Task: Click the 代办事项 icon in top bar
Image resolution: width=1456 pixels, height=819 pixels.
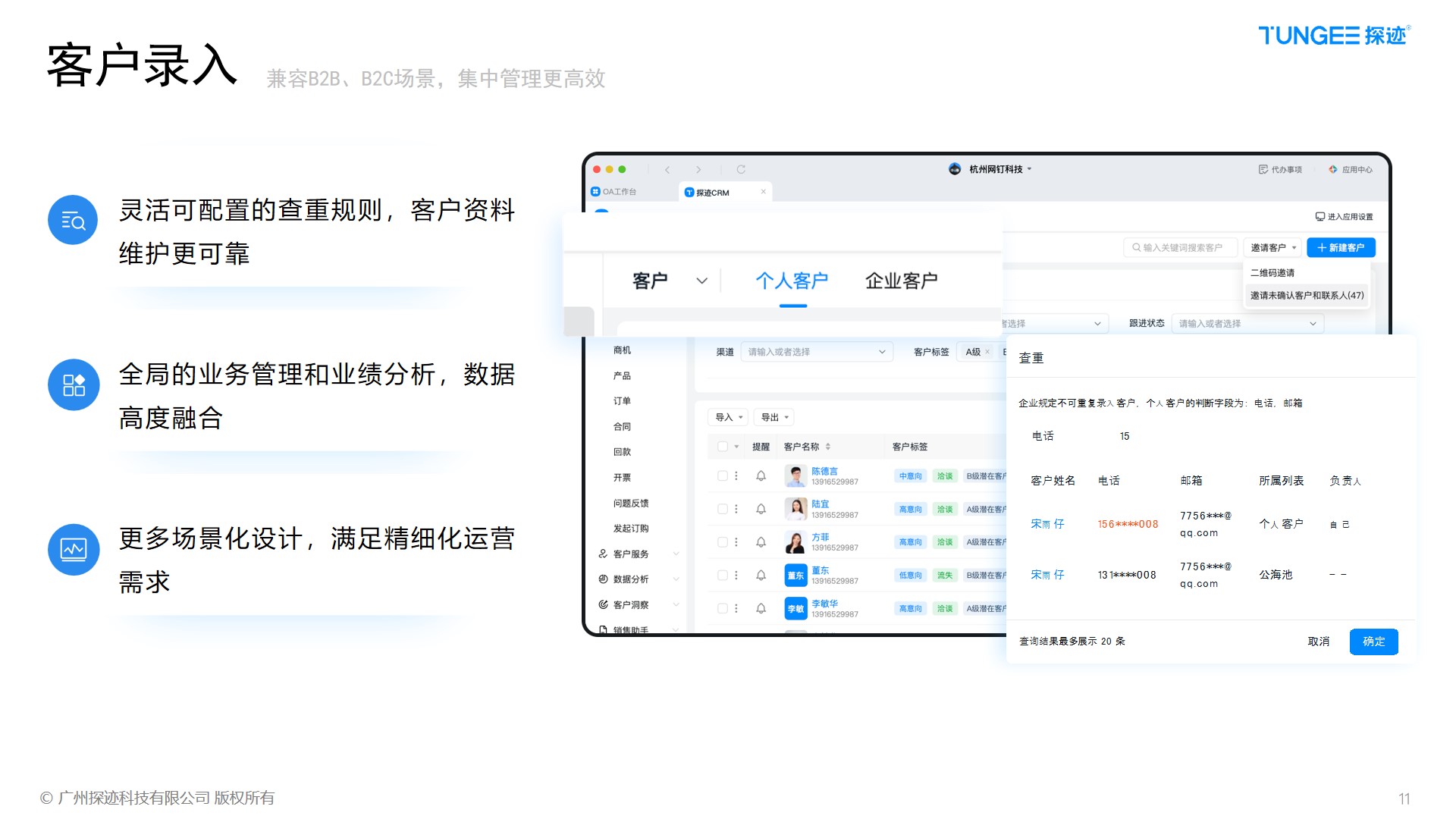Action: click(x=1263, y=169)
